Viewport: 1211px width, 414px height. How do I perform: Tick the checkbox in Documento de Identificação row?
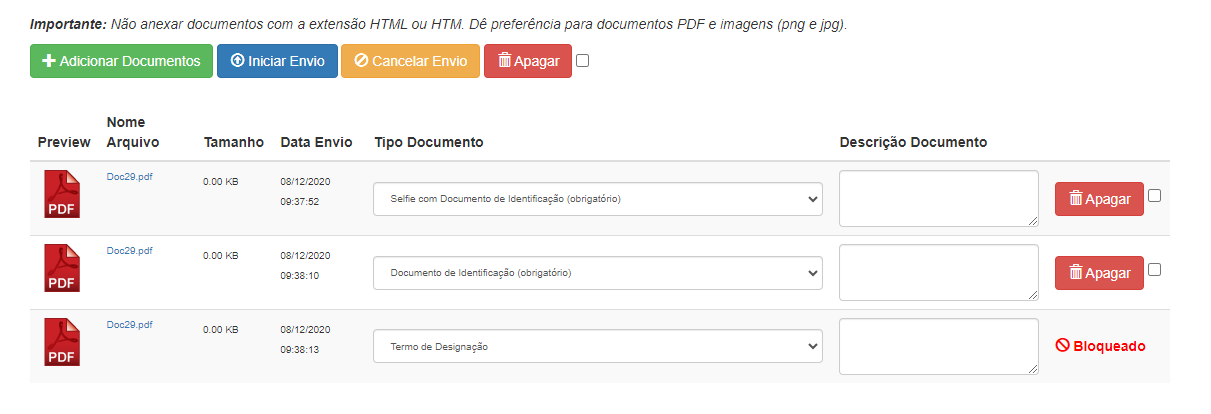[1155, 270]
